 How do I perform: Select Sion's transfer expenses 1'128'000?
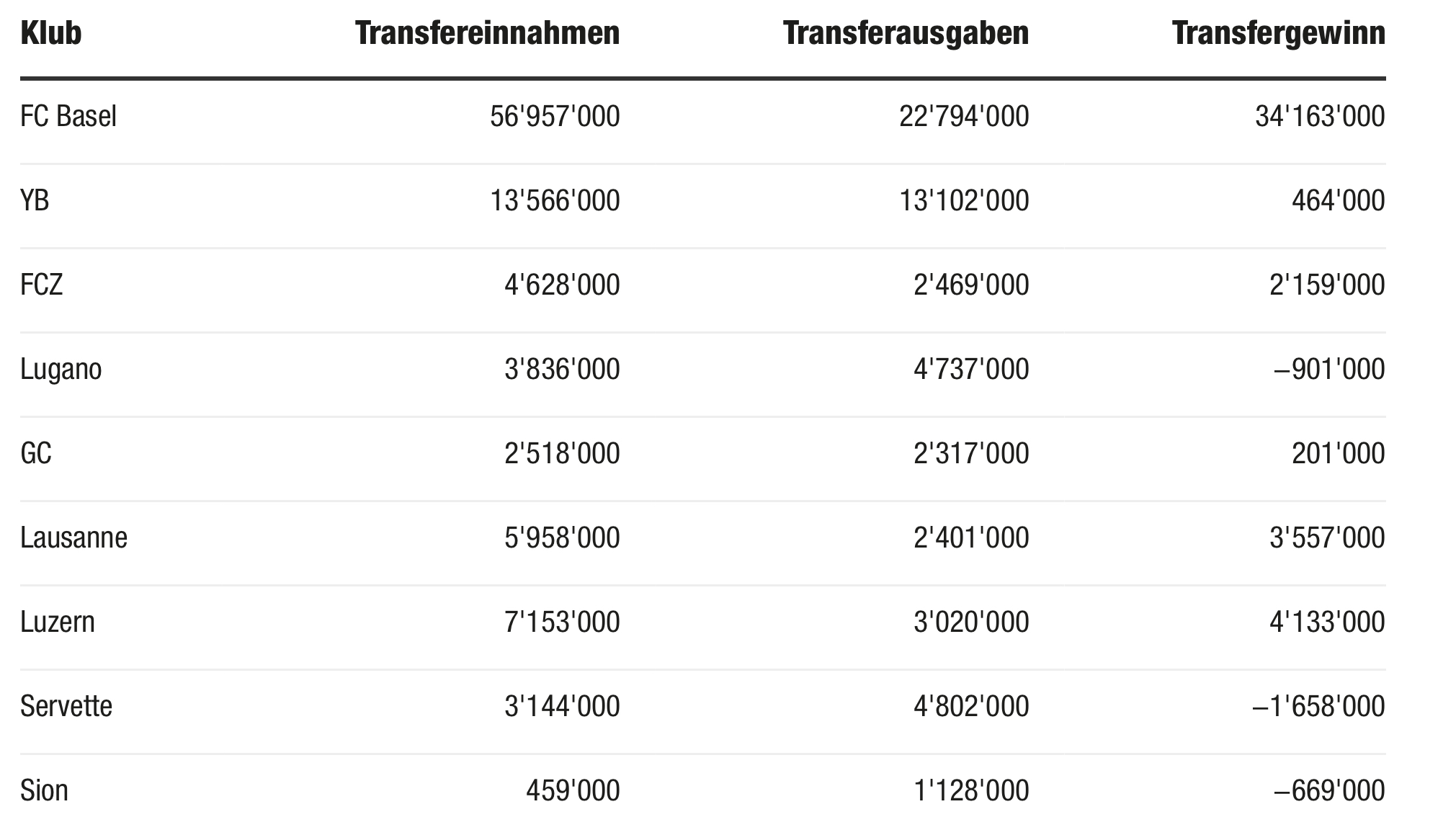(971, 790)
